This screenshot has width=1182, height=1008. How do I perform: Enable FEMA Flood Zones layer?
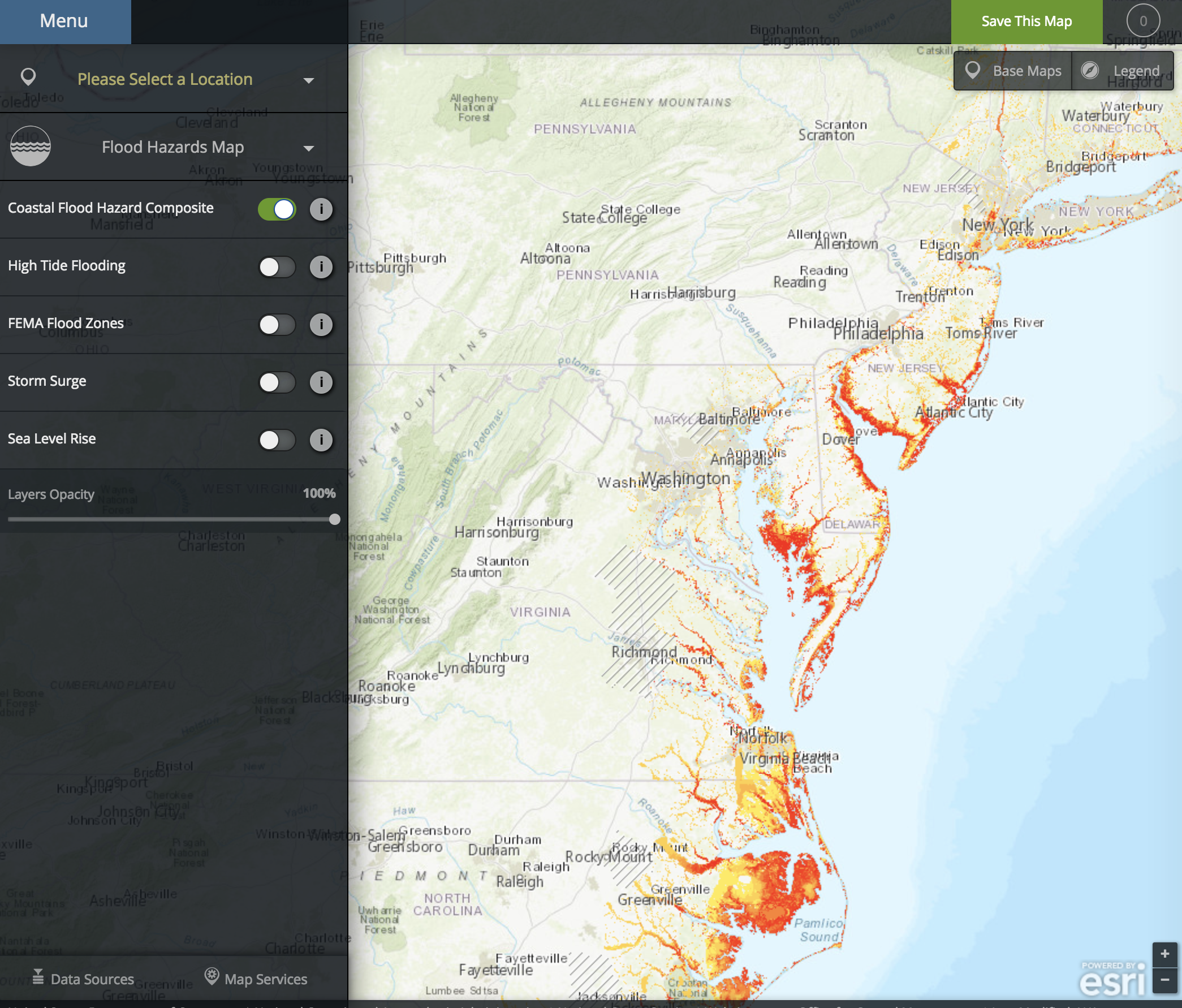tap(277, 324)
